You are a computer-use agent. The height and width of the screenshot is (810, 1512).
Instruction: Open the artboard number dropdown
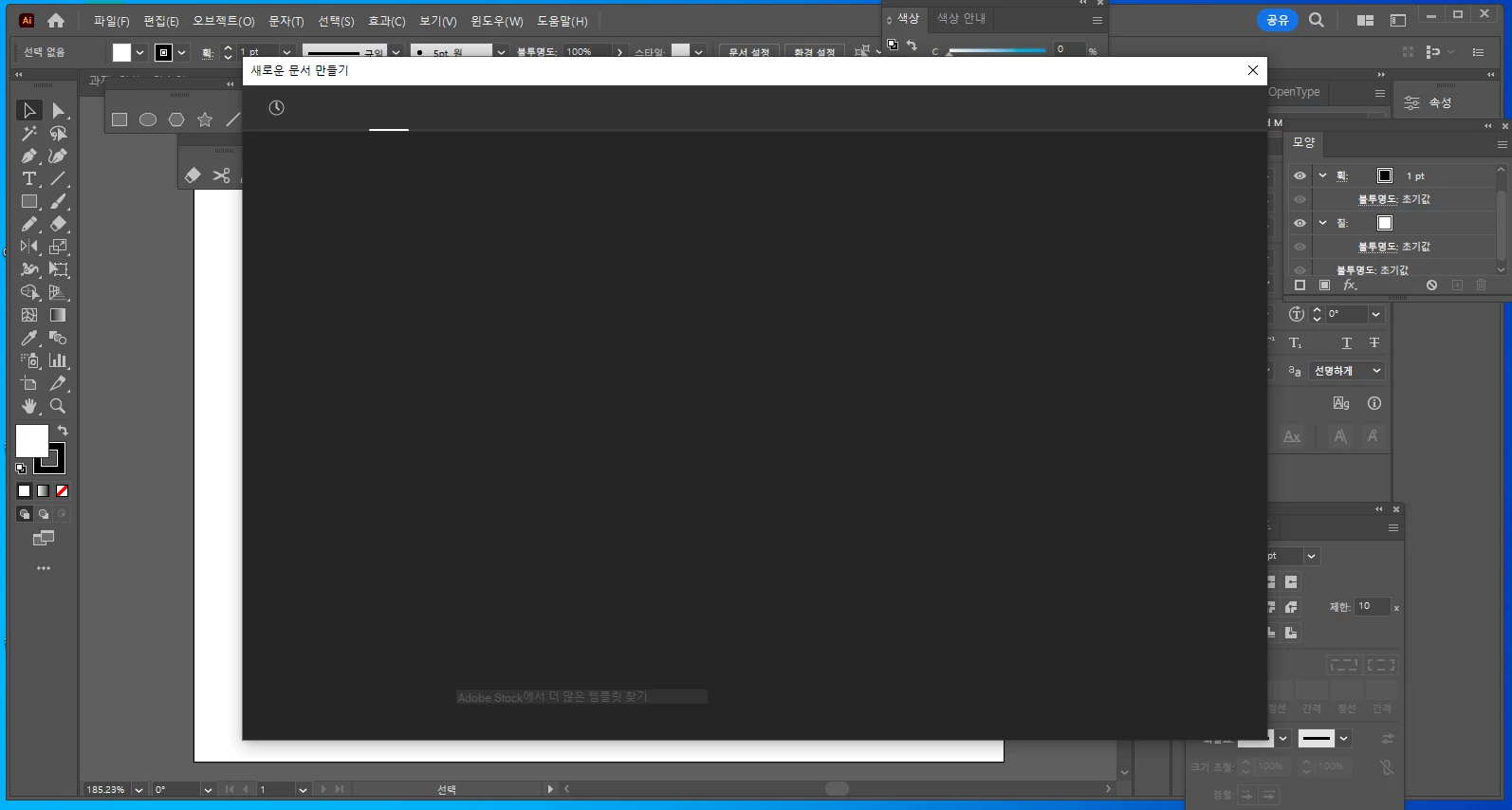(x=303, y=790)
